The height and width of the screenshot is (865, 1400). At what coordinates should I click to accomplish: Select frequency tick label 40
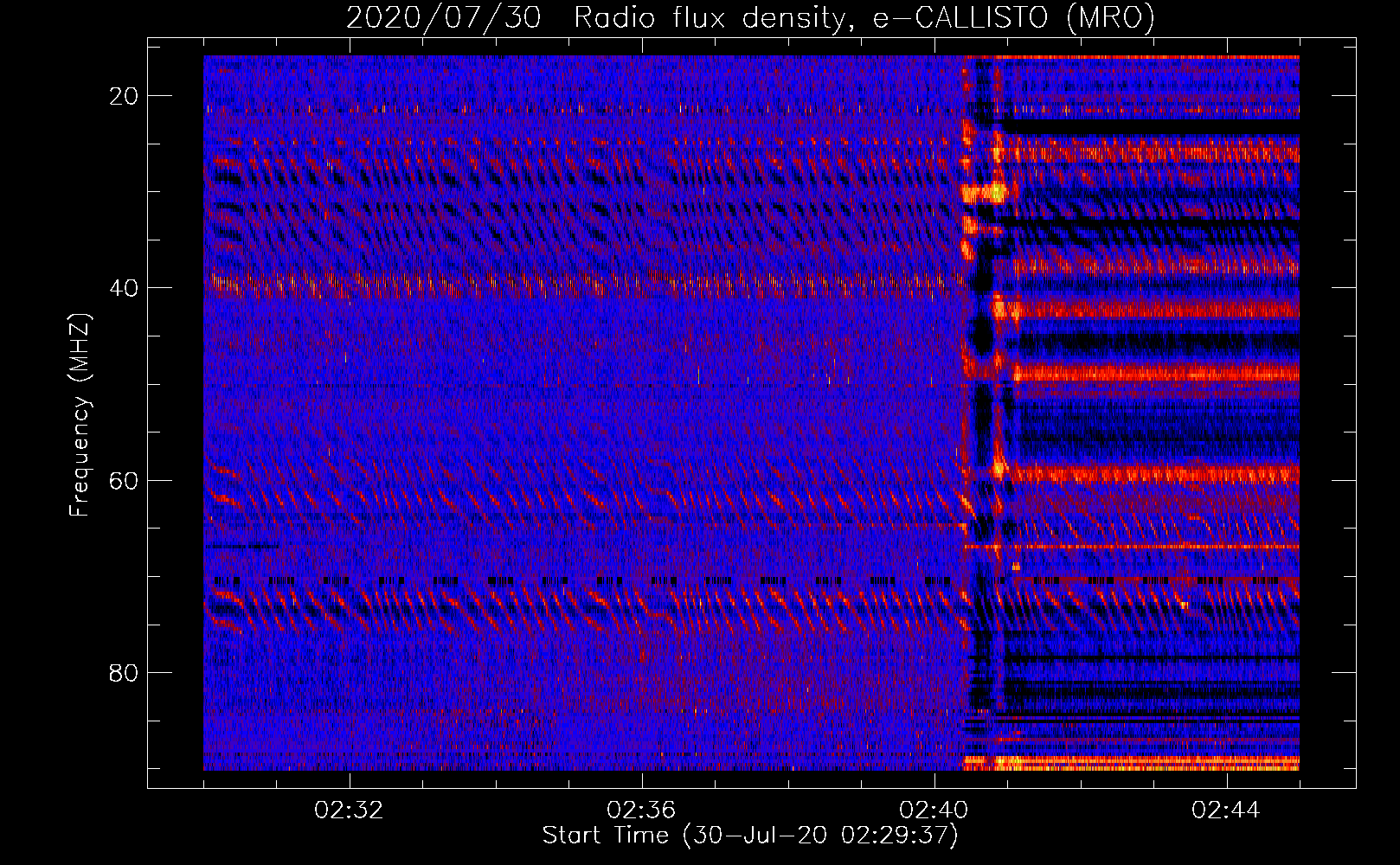tap(124, 288)
